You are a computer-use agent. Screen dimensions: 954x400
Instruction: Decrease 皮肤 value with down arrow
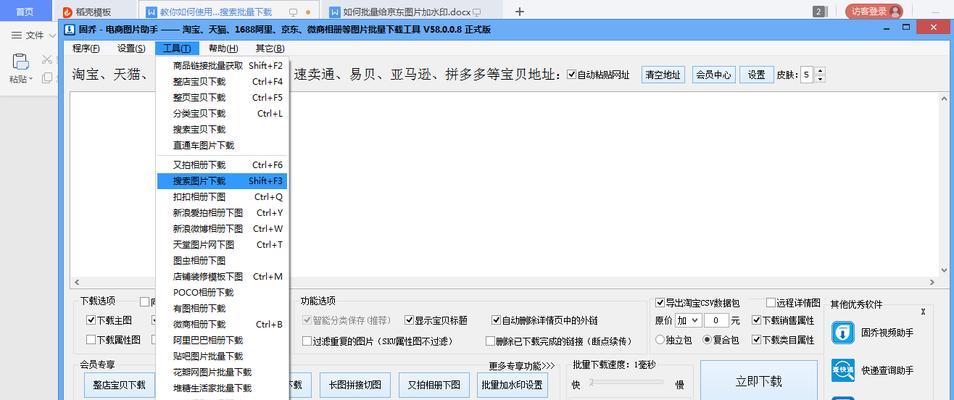(x=820, y=79)
